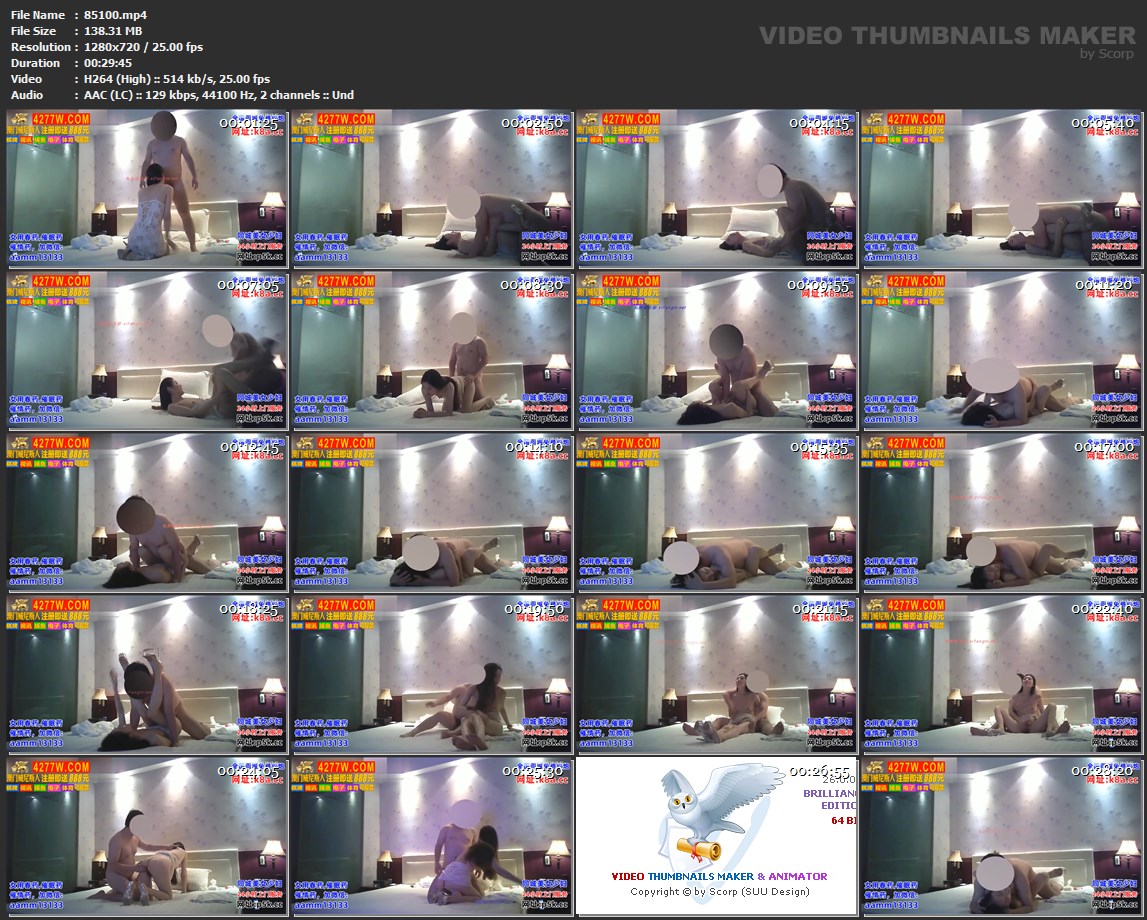Select the thumbnail stamped 00:12:45
The image size is (1147, 920).
point(147,512)
